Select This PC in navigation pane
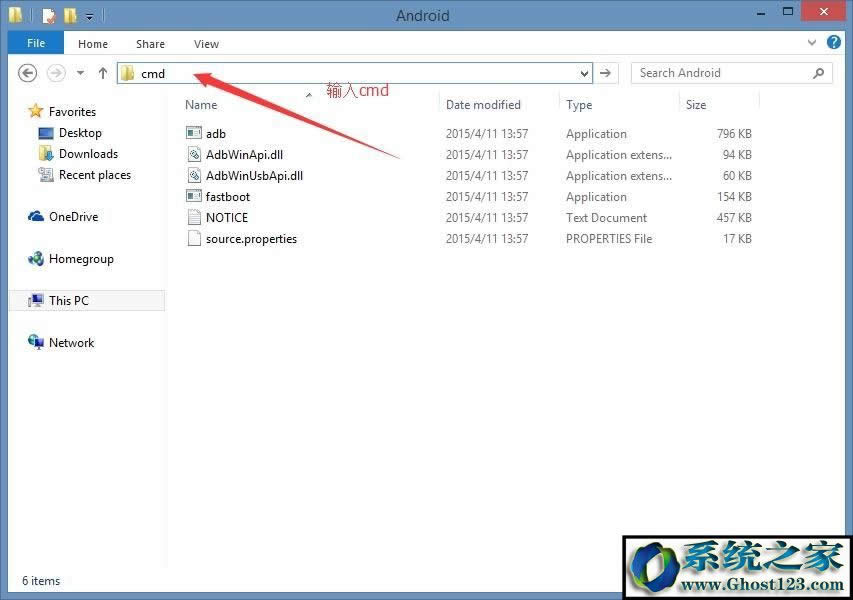This screenshot has width=853, height=600. (68, 300)
